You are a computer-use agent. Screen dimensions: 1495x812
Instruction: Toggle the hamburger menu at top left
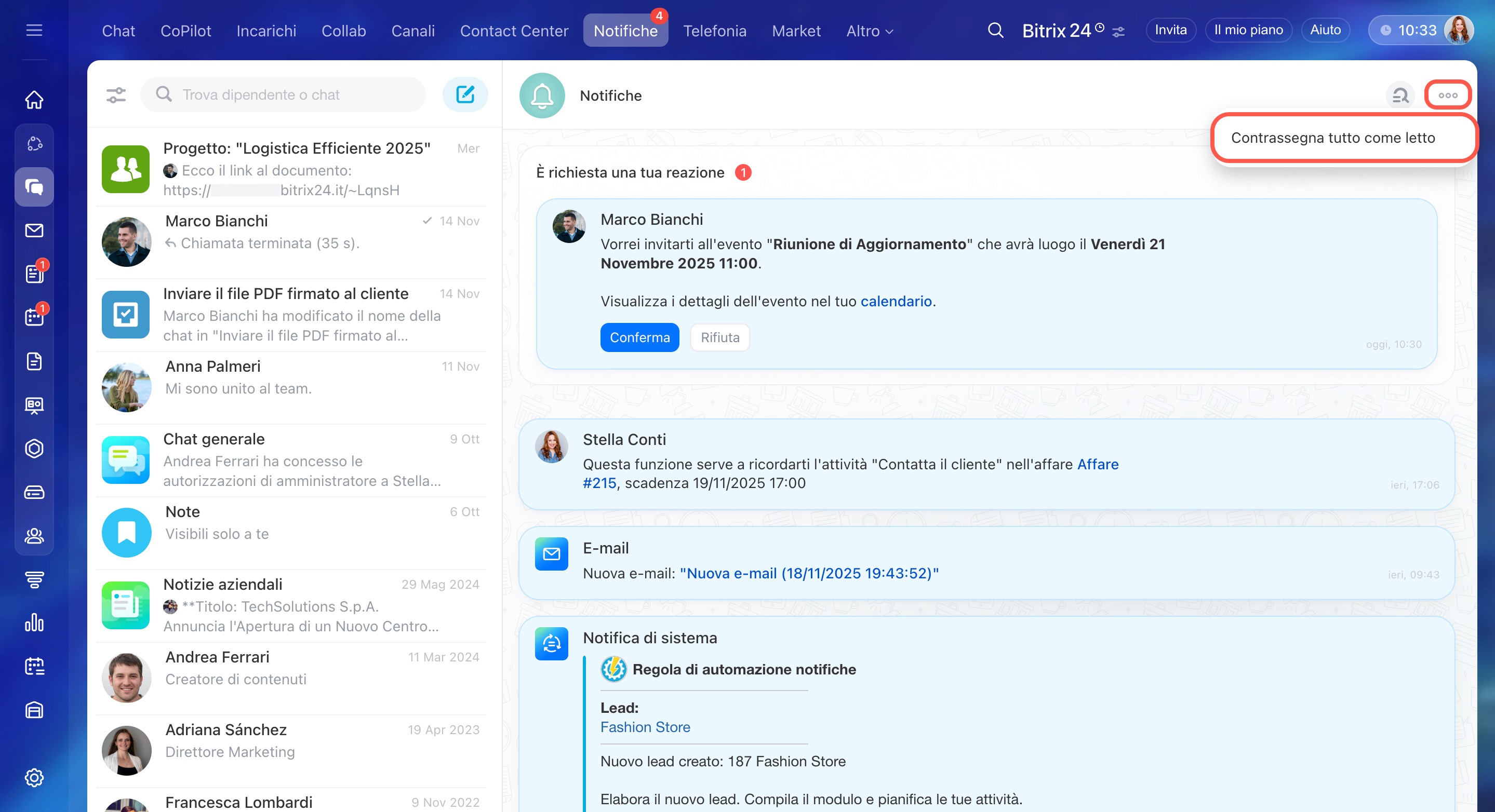tap(34, 30)
